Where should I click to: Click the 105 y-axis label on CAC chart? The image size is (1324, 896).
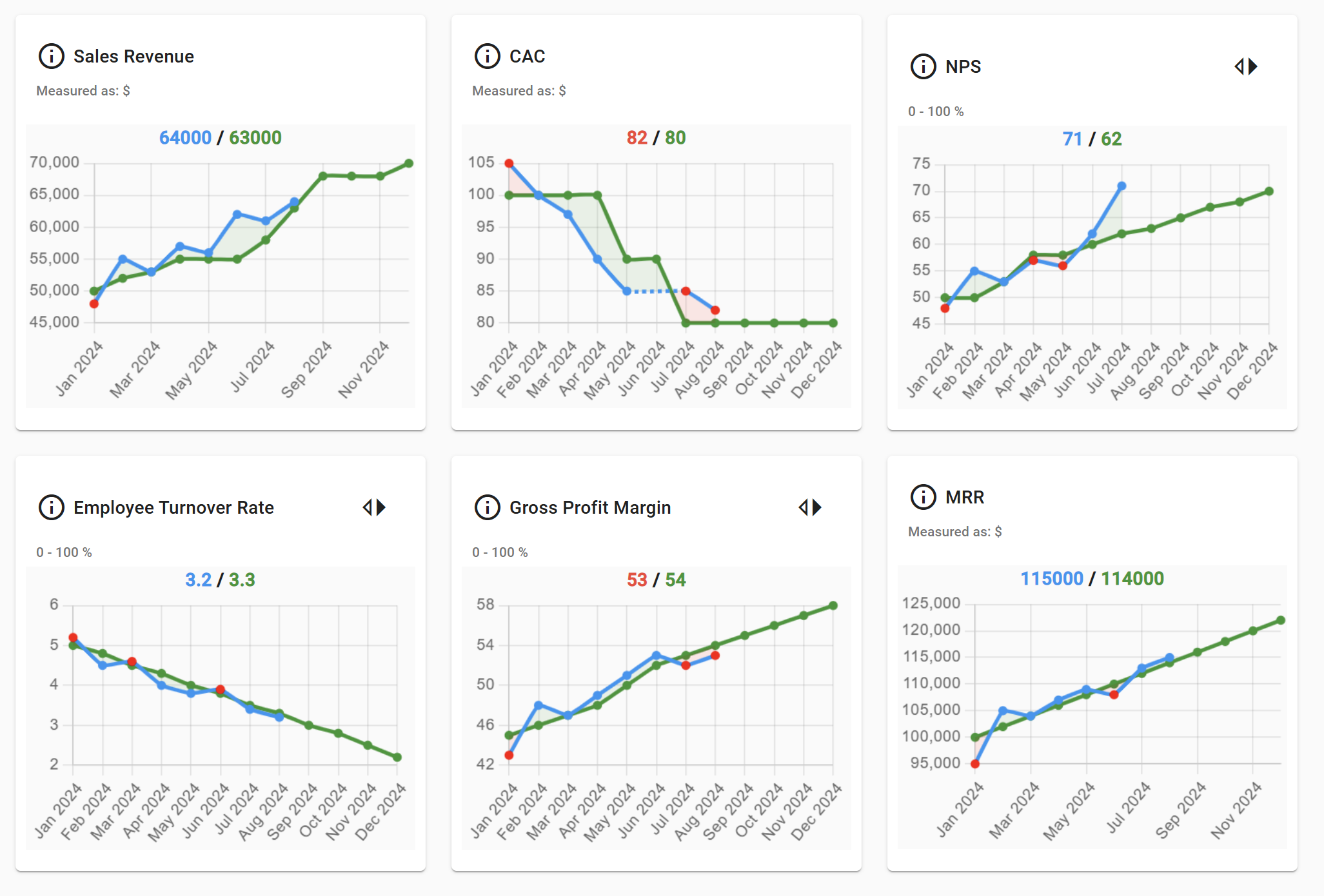(481, 162)
